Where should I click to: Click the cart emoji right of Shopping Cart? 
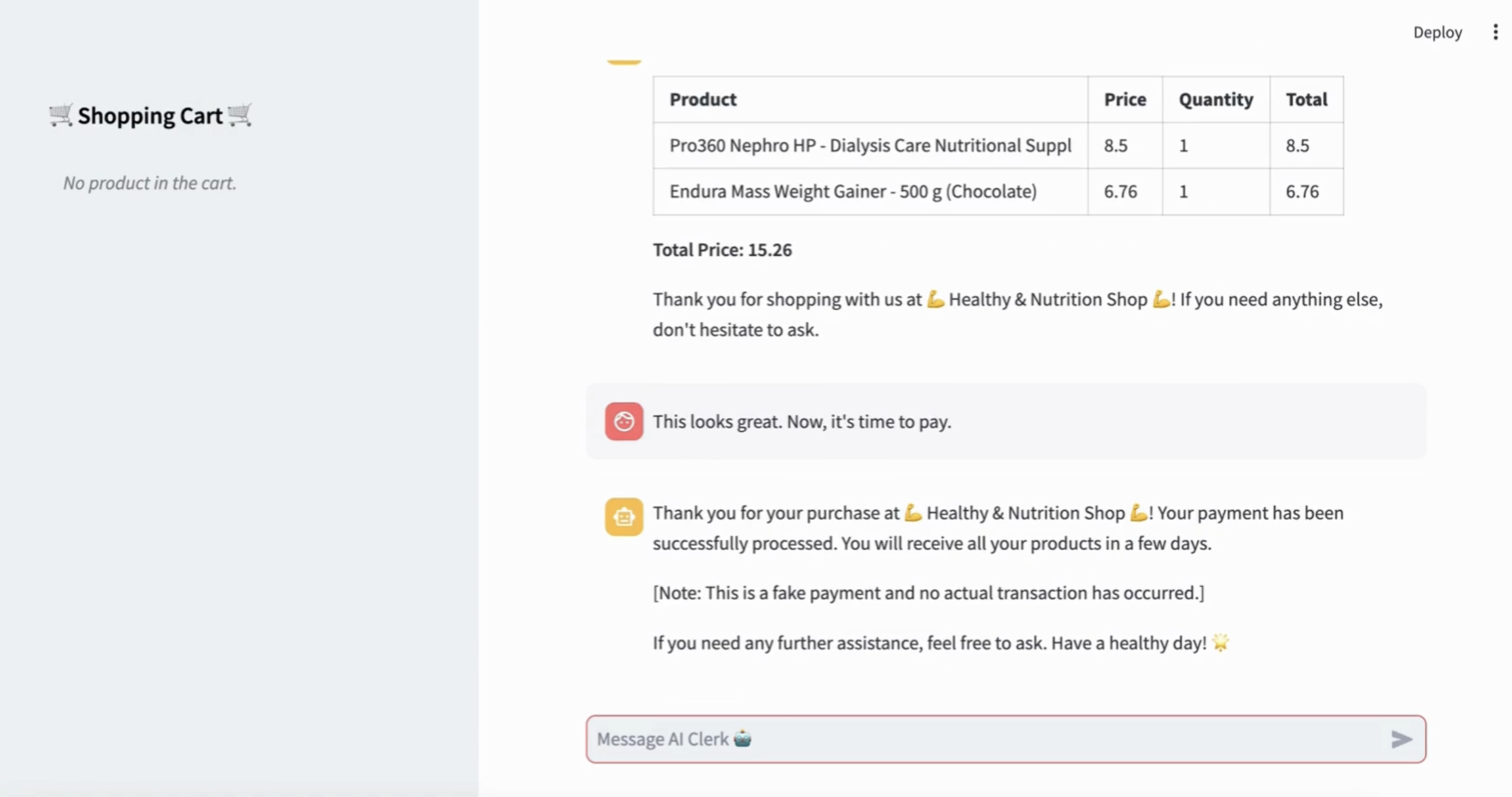tap(240, 115)
